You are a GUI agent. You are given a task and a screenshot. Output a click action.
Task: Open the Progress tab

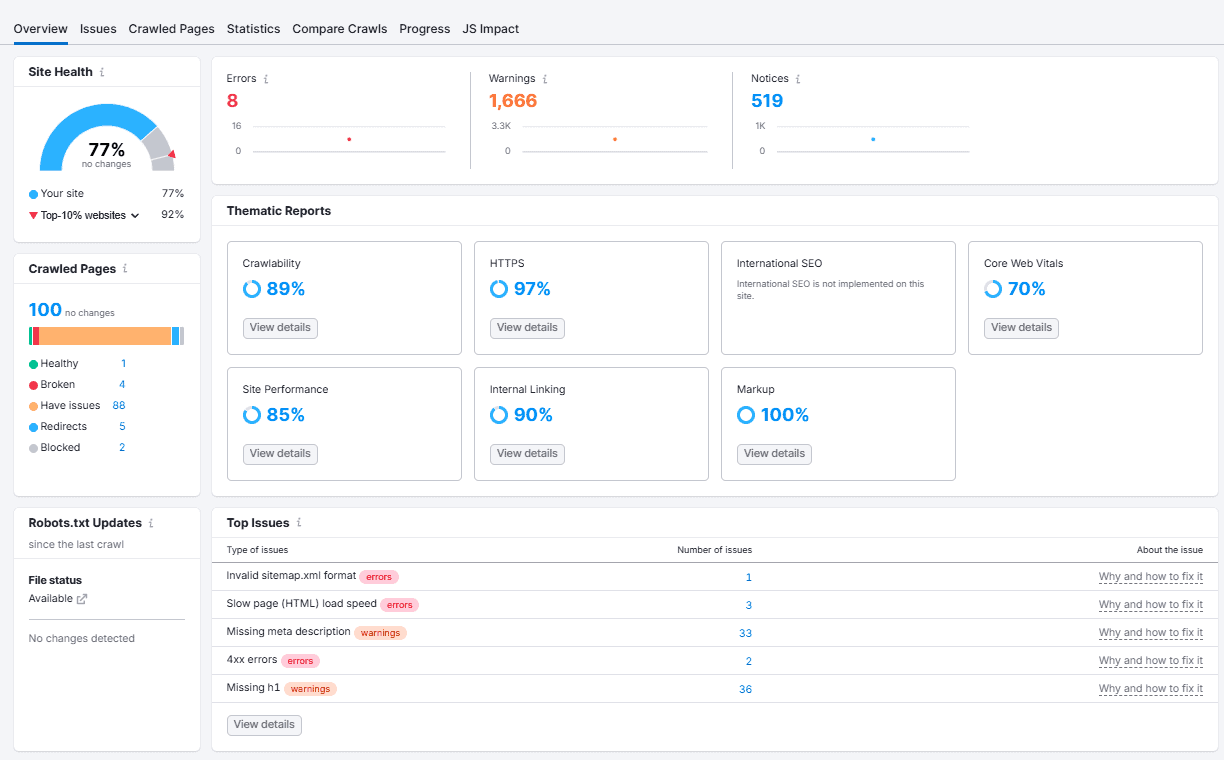point(425,29)
